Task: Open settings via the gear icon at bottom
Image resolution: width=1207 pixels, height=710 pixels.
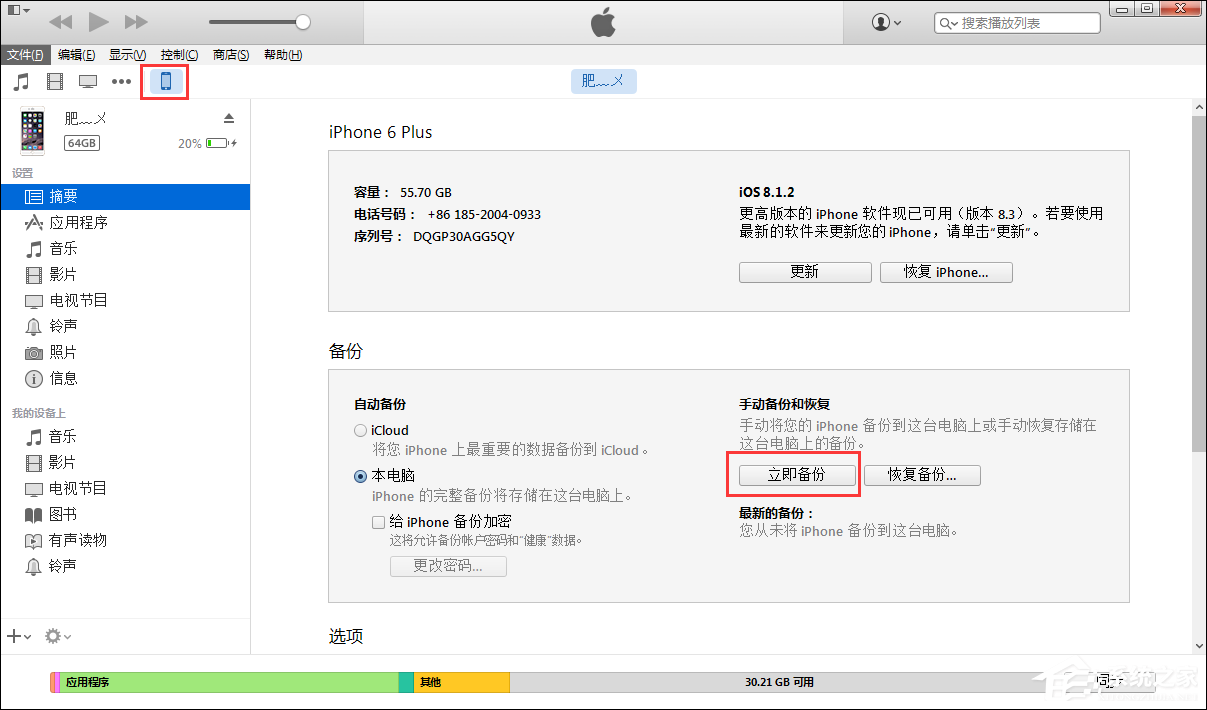Action: 52,636
